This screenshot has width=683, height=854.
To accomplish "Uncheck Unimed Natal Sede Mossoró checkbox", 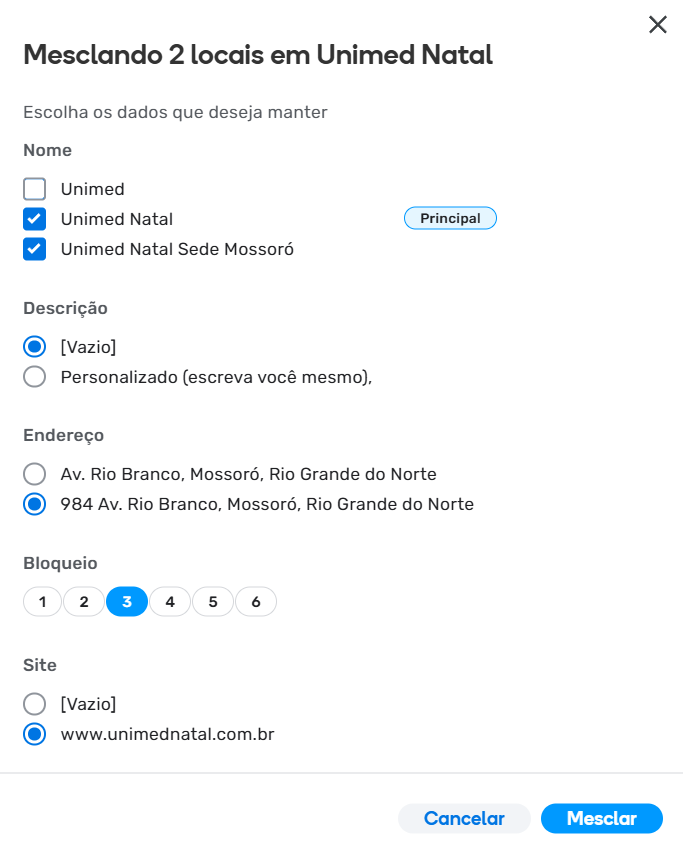I will click(x=35, y=249).
